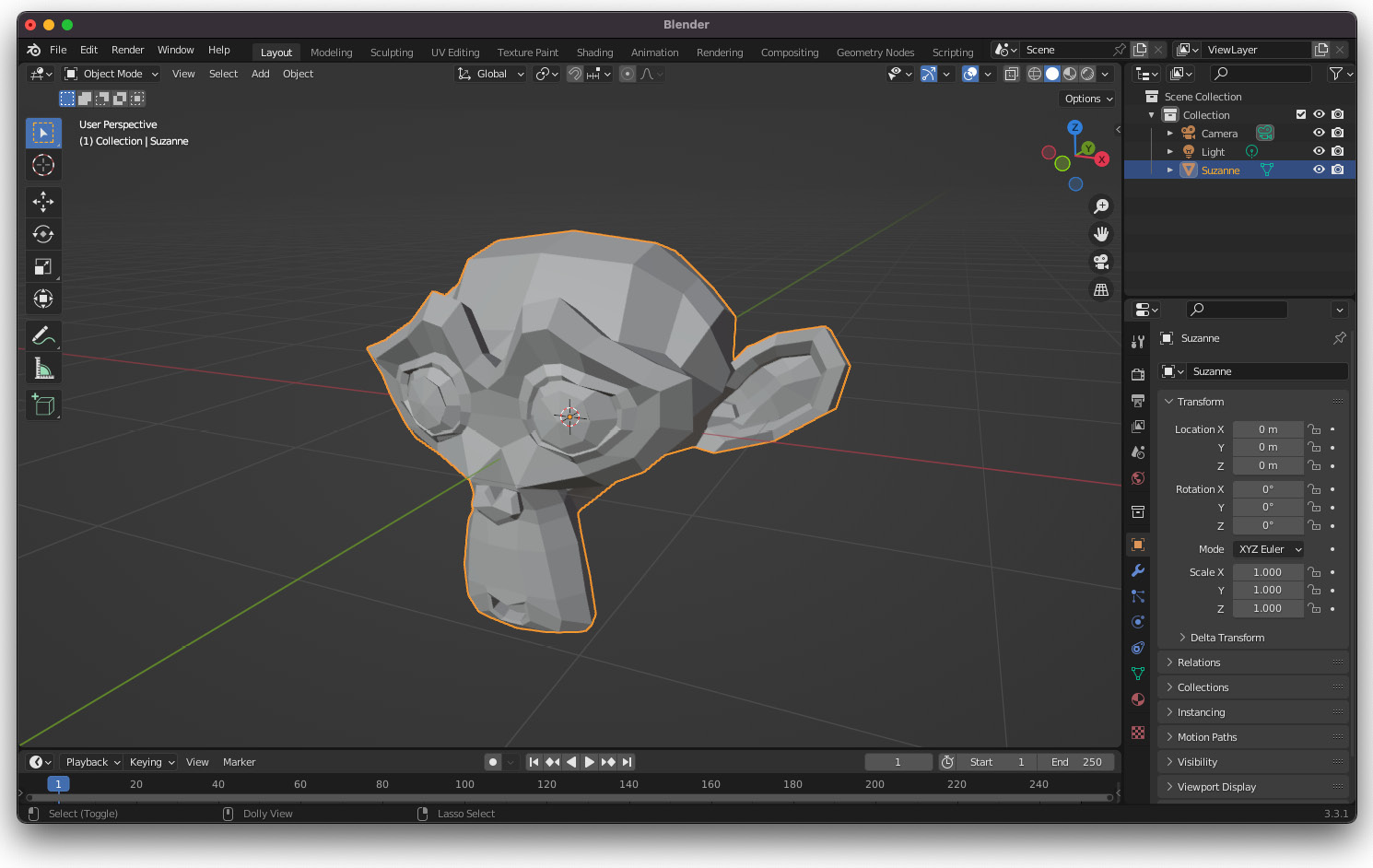Switch to rendered viewport shading

(x=1087, y=74)
